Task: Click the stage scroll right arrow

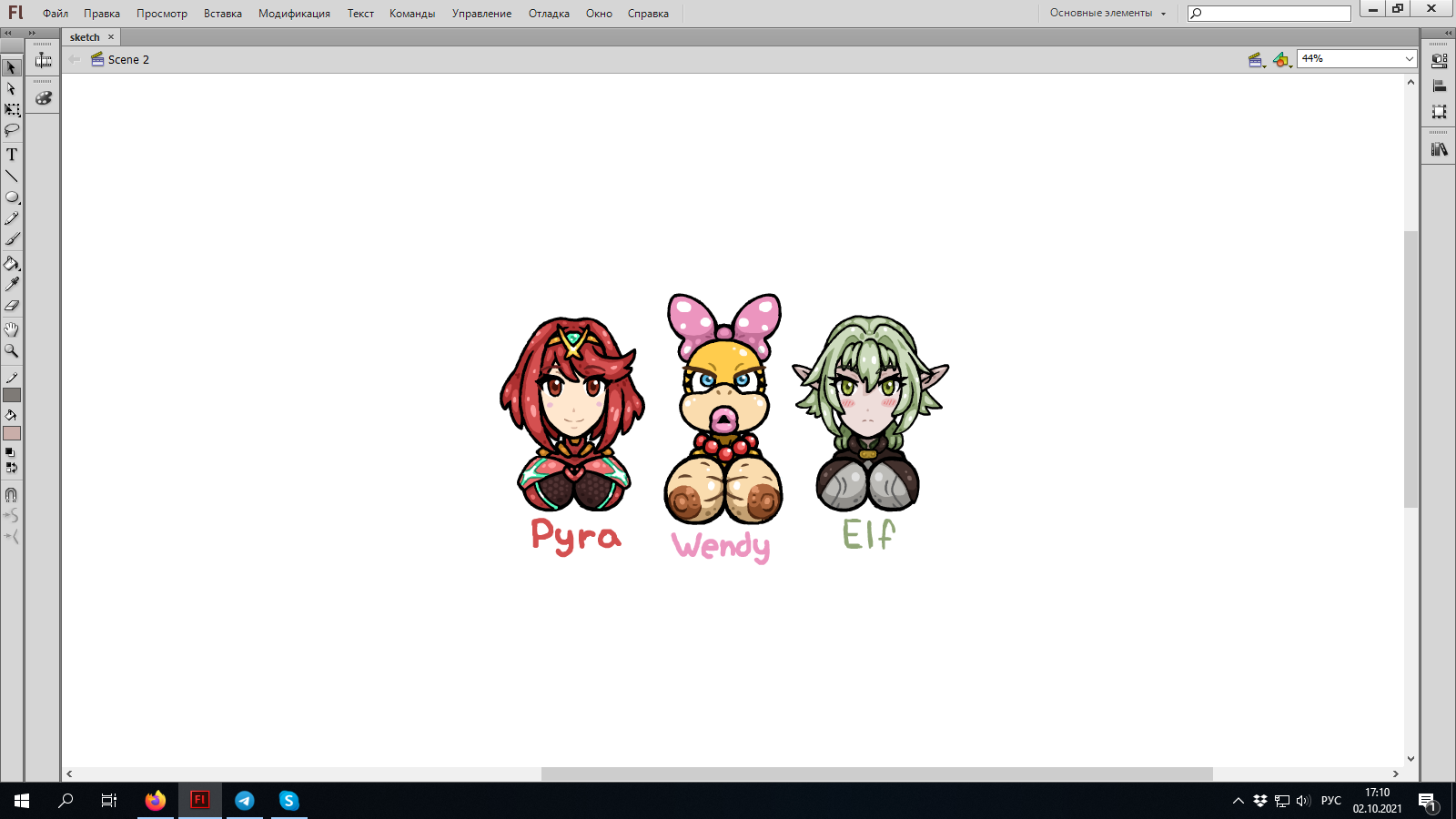Action: [1396, 773]
